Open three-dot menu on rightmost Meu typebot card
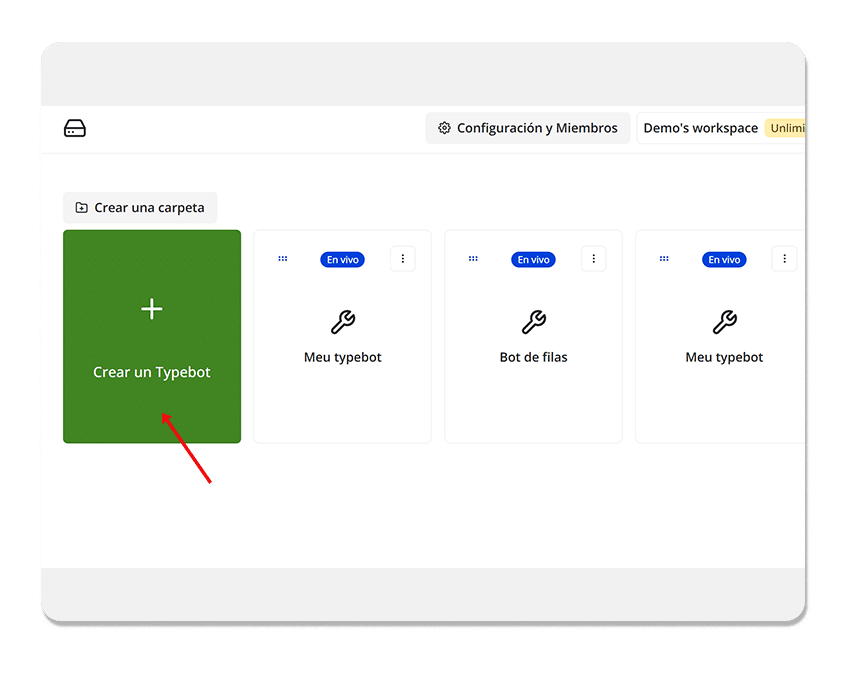The width and height of the screenshot is (859, 694). (785, 259)
